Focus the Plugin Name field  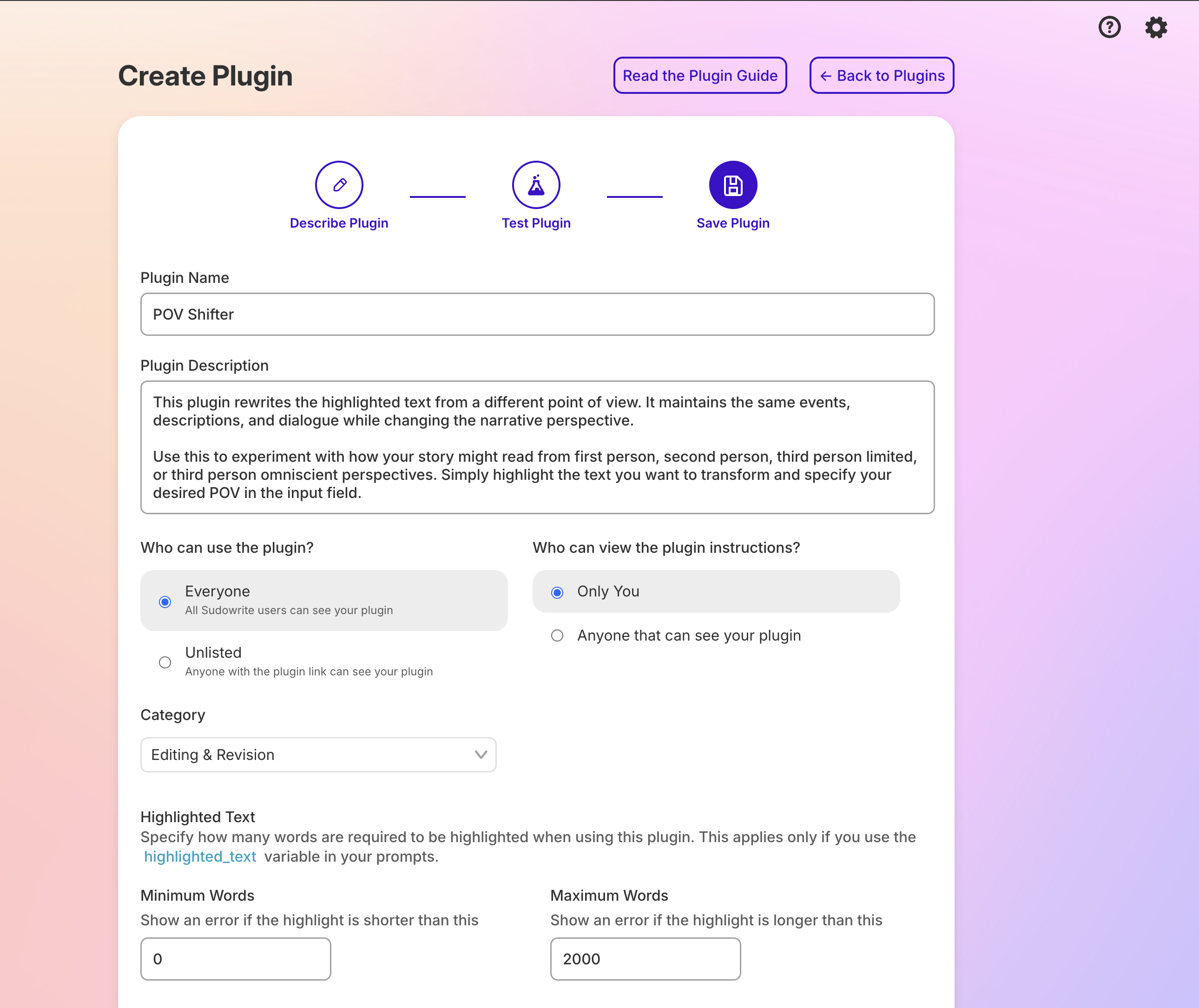[537, 314]
